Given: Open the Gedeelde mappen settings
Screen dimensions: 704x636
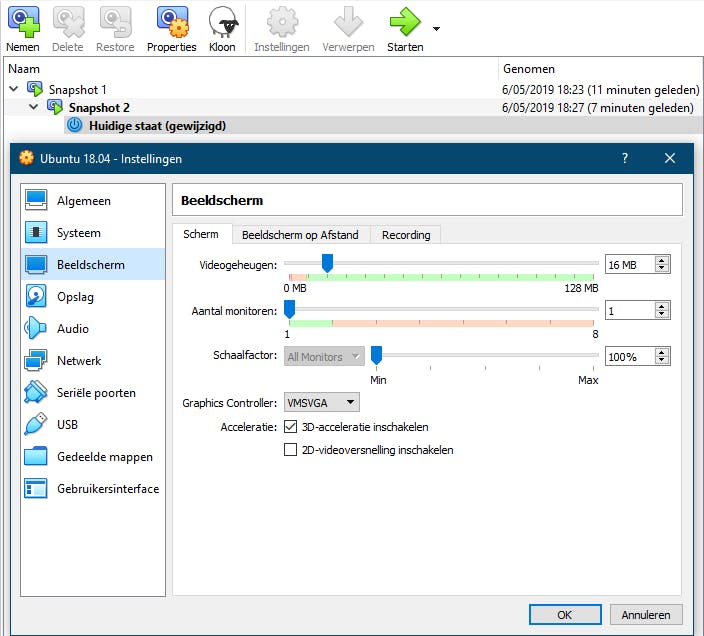Looking at the screenshot, I should (93, 456).
